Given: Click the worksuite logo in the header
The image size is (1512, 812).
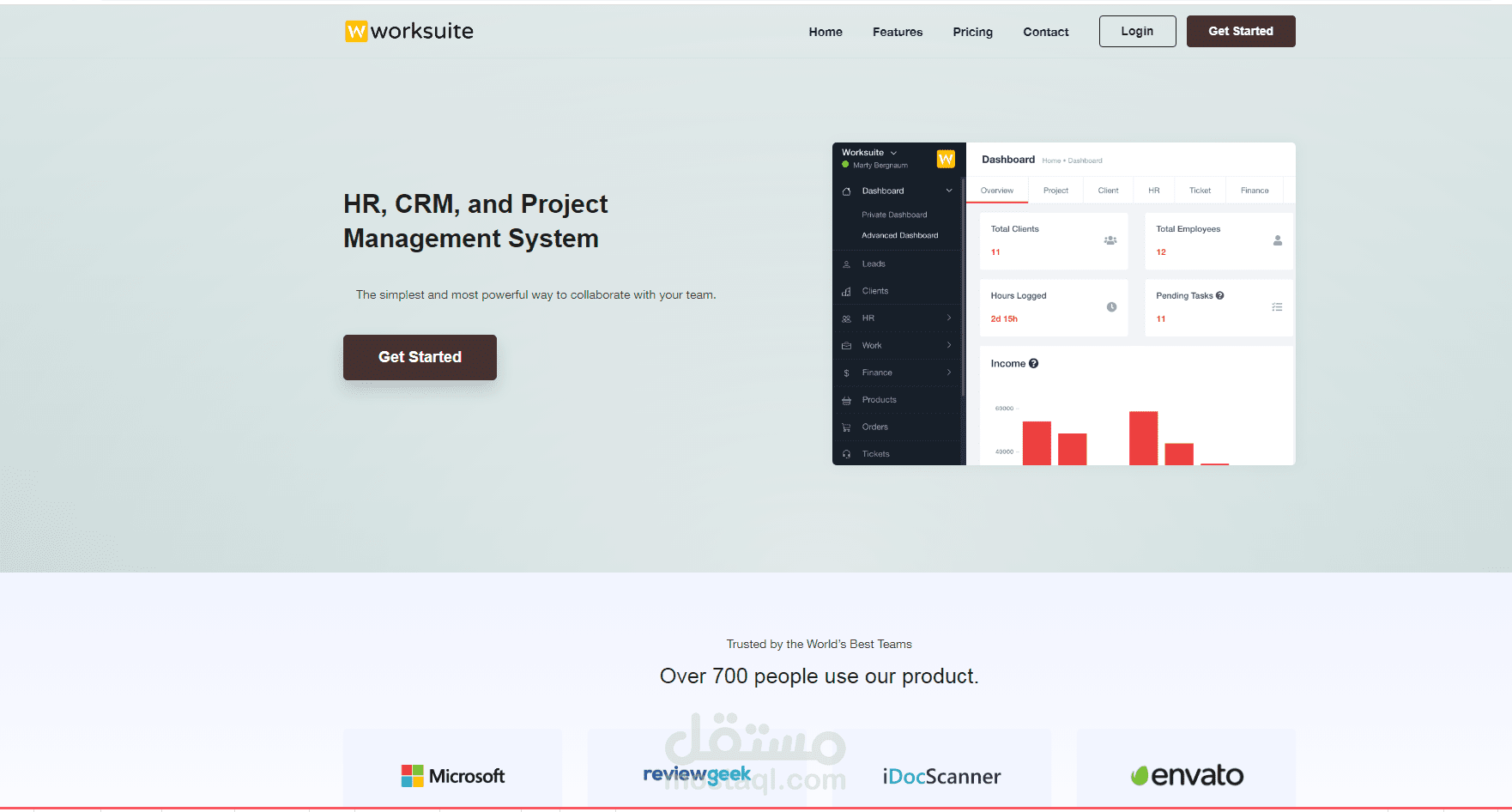Looking at the screenshot, I should (408, 31).
